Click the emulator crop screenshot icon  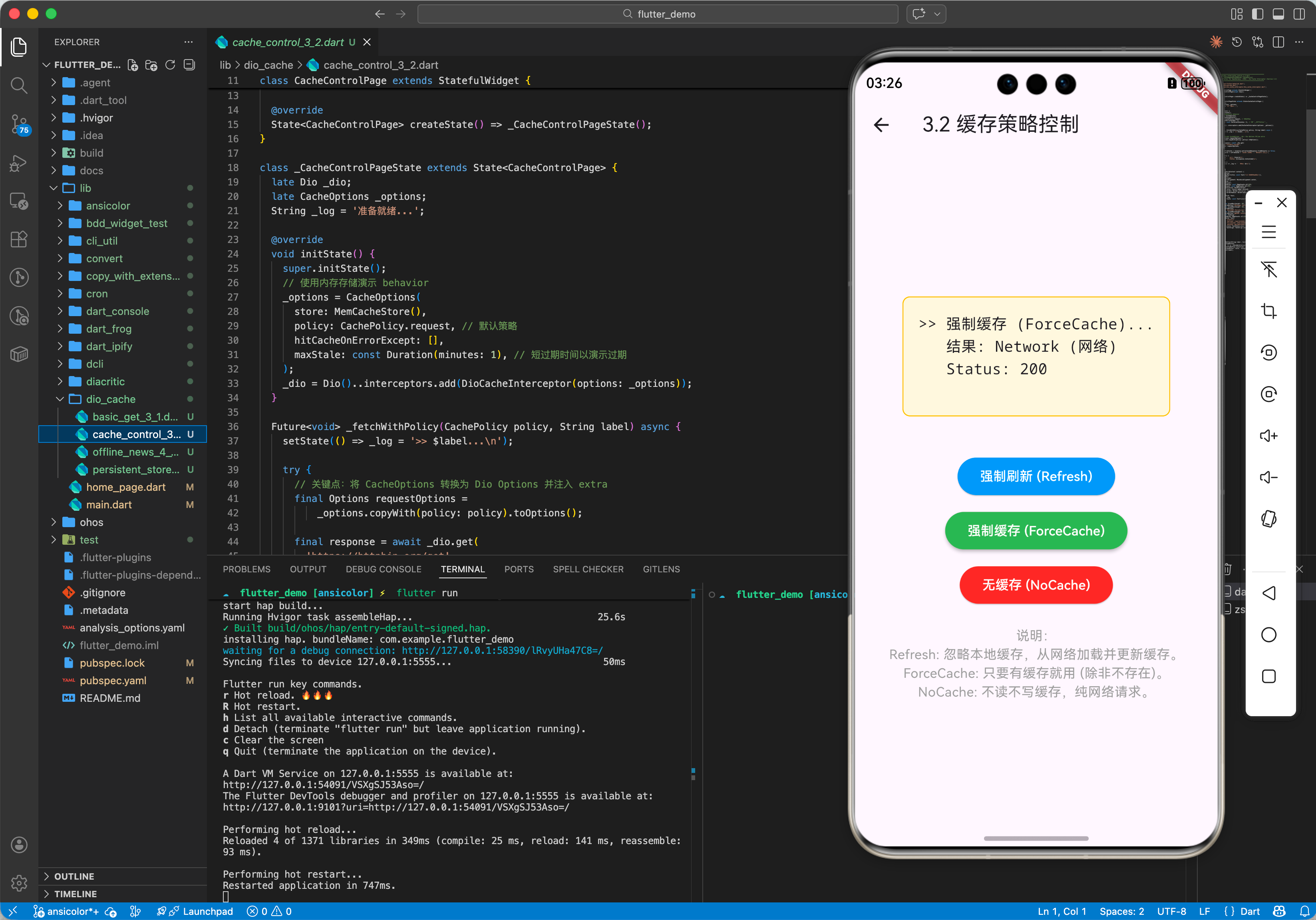[x=1268, y=311]
